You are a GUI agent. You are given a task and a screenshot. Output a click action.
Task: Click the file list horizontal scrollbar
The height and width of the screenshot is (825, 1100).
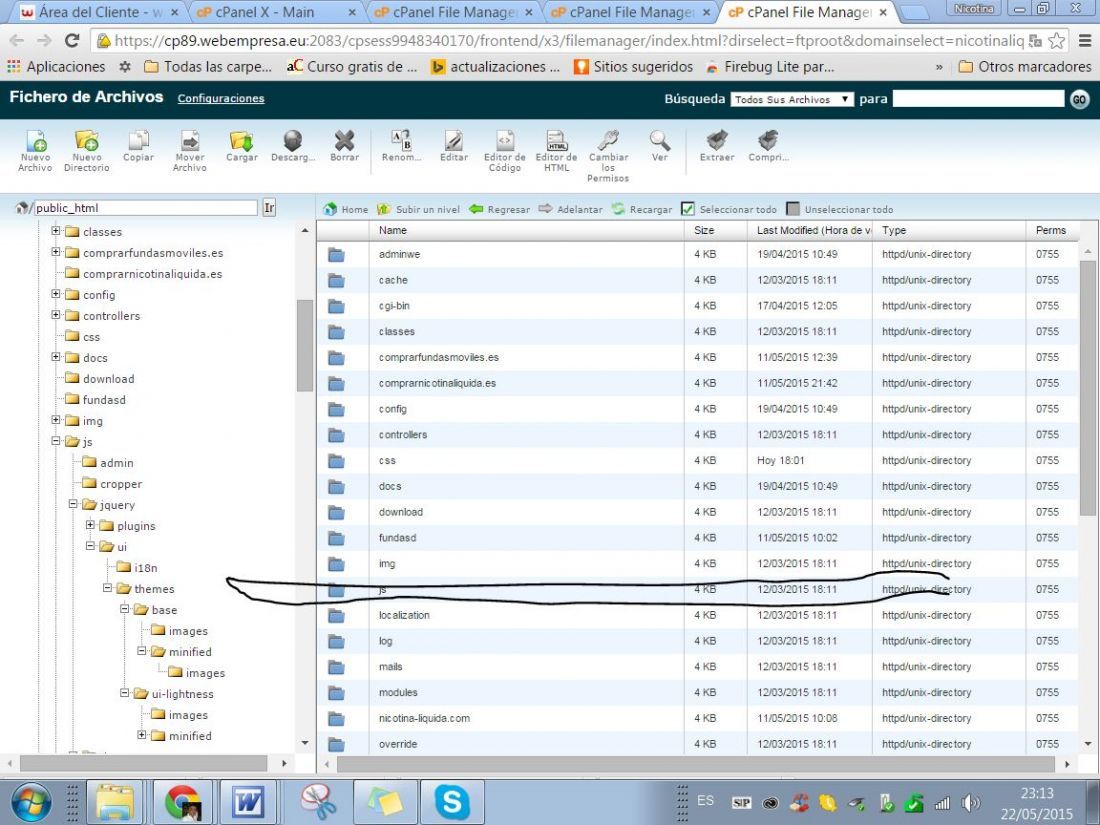(697, 764)
